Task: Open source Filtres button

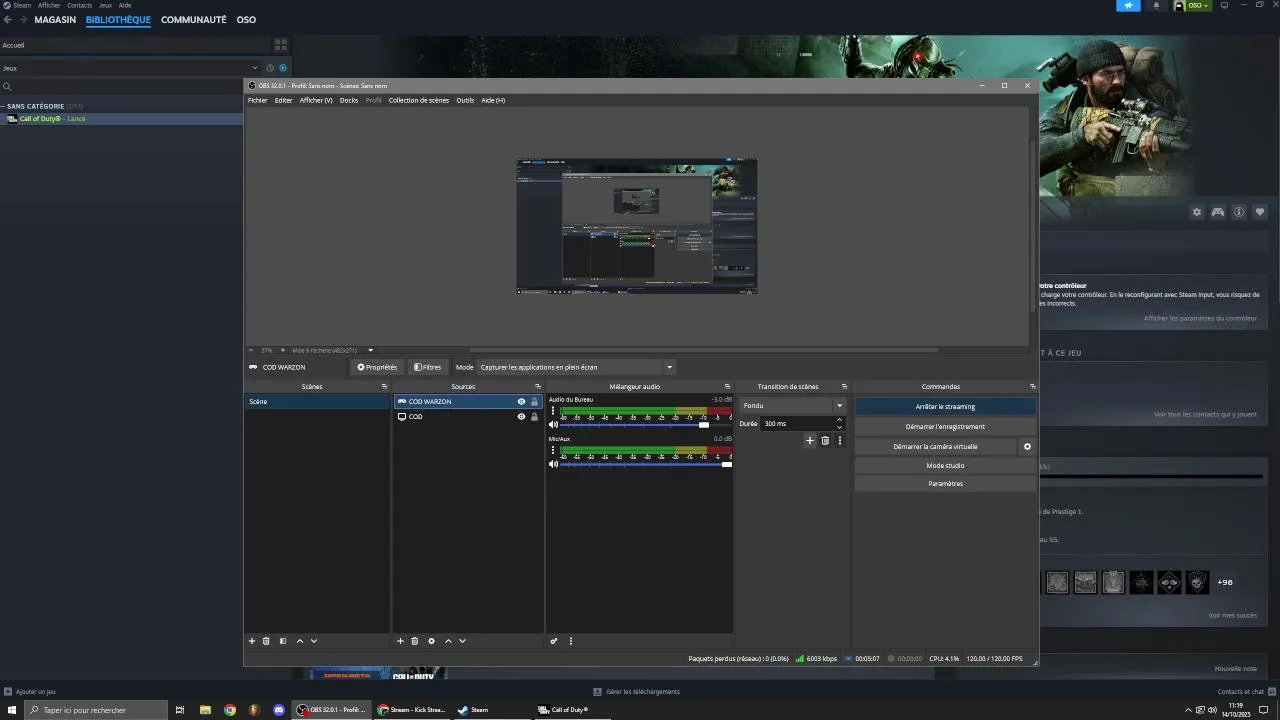Action: [427, 367]
